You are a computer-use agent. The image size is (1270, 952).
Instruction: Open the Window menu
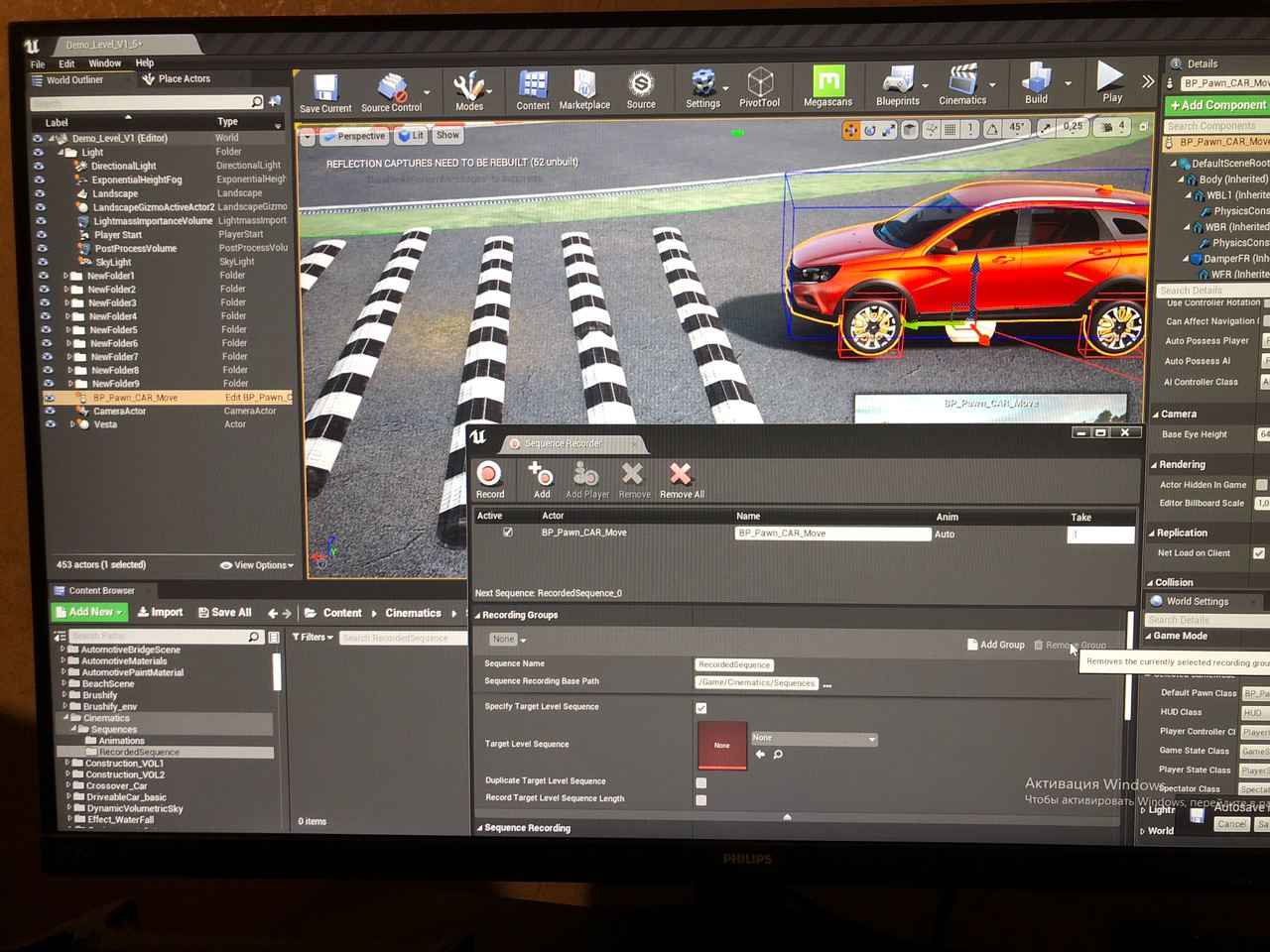pyautogui.click(x=105, y=63)
